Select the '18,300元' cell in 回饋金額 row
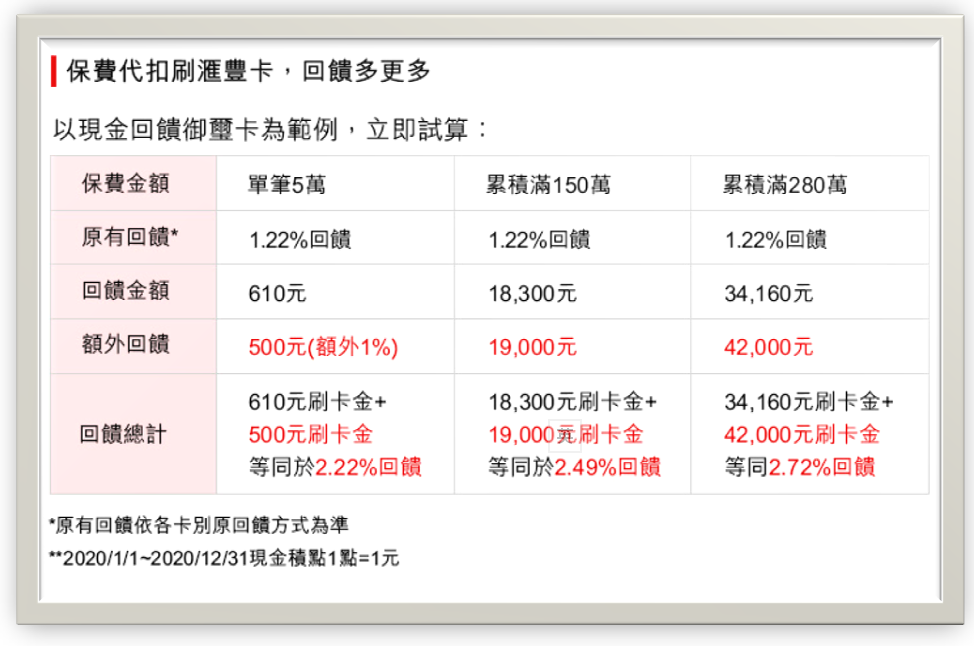 click(532, 293)
